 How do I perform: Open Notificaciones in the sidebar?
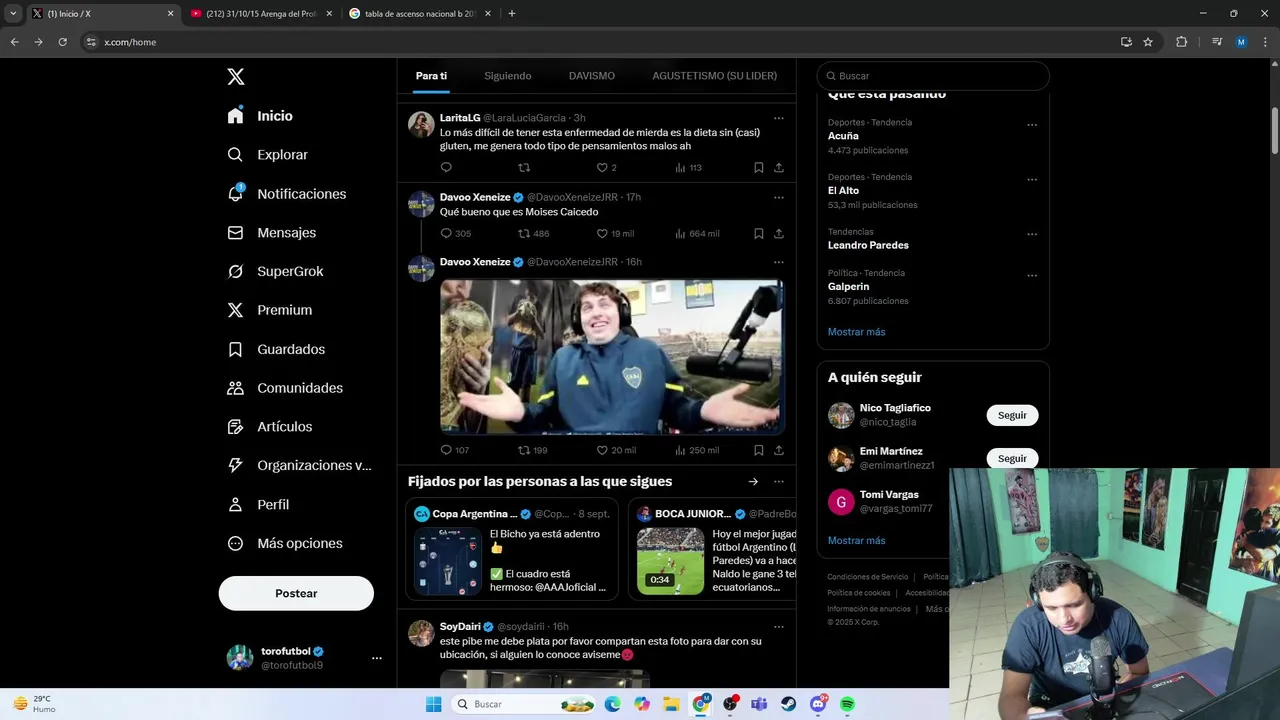pos(286,194)
